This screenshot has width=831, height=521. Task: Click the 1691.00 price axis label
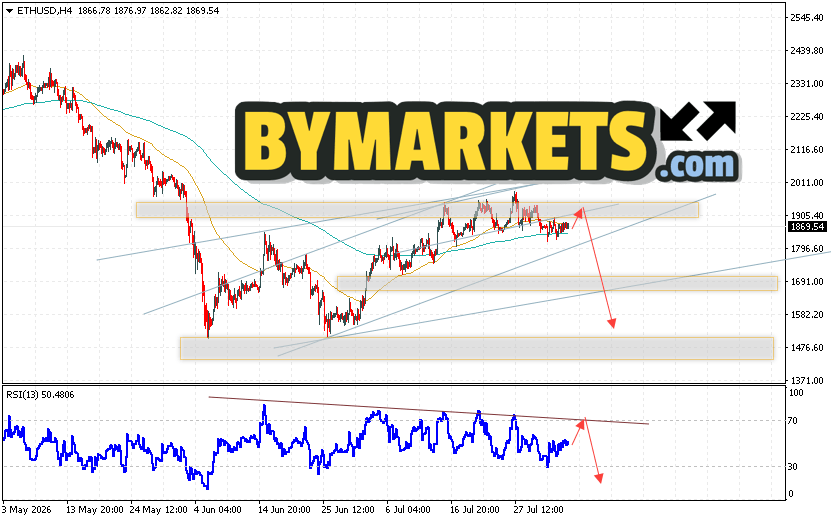[807, 281]
